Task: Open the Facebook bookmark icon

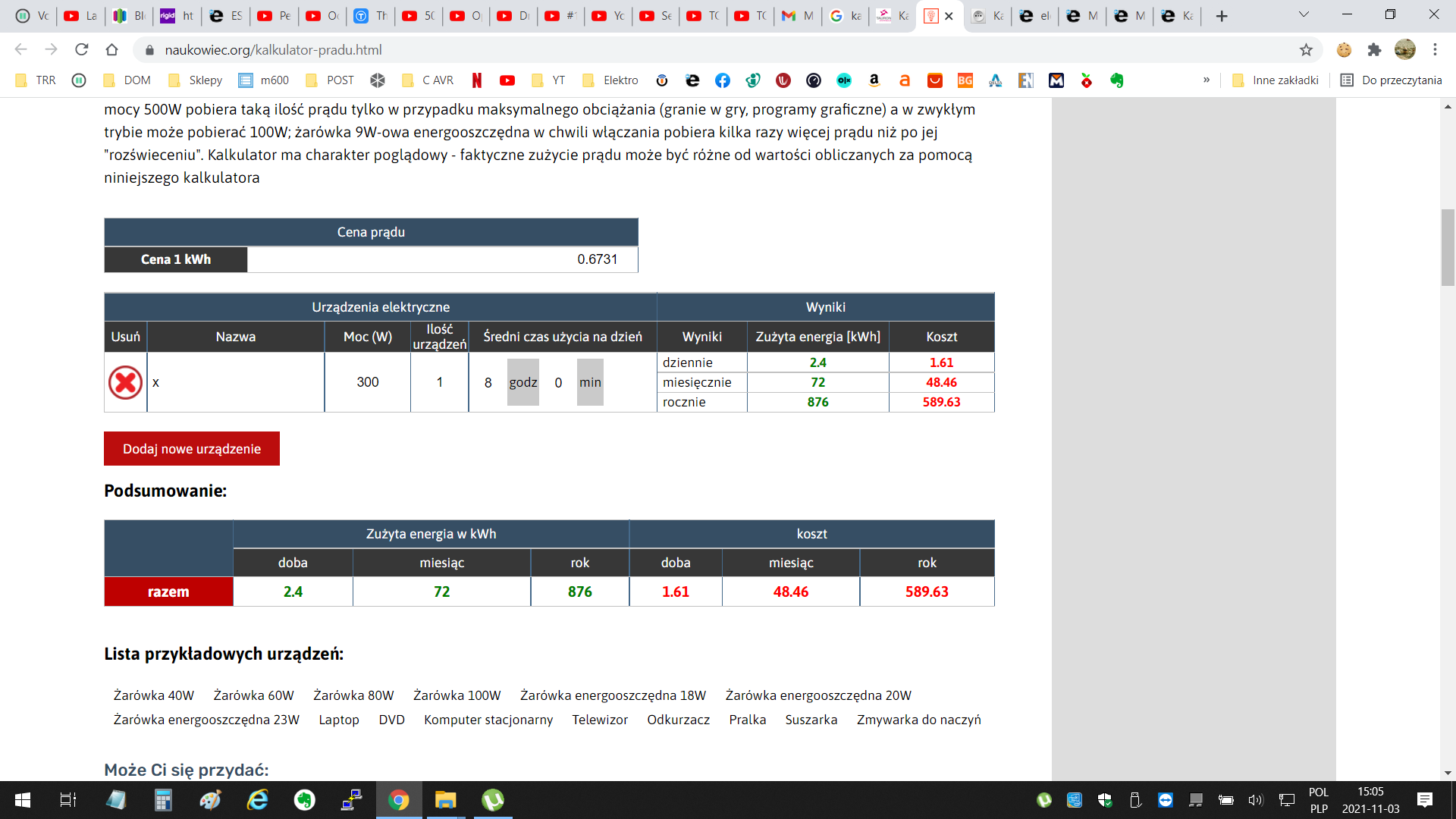Action: (x=723, y=80)
